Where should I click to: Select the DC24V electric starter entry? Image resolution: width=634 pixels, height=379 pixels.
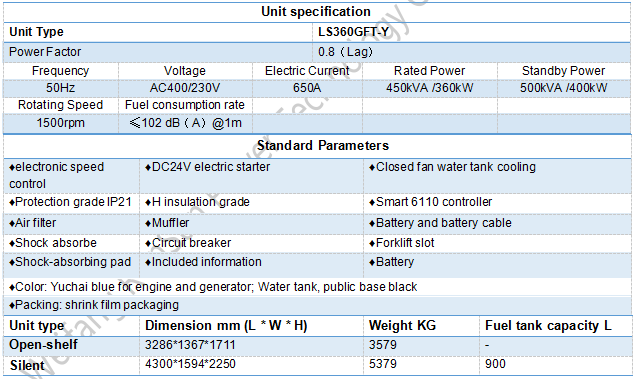(207, 167)
